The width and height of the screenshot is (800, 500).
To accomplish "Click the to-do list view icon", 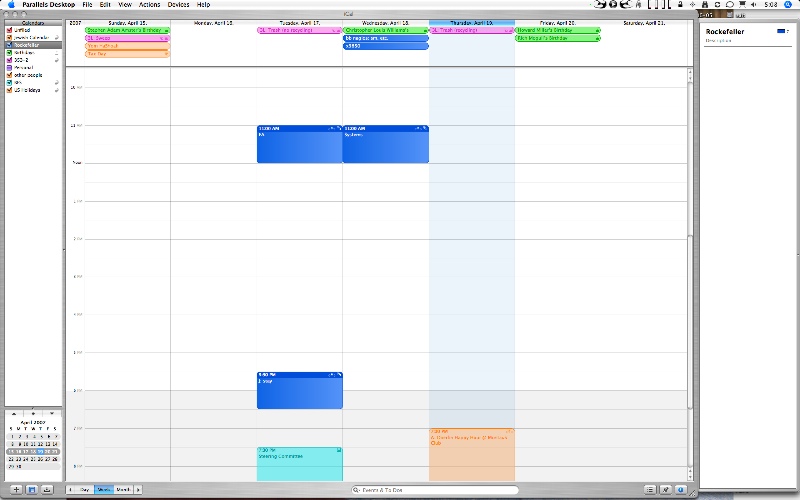I will 651,490.
